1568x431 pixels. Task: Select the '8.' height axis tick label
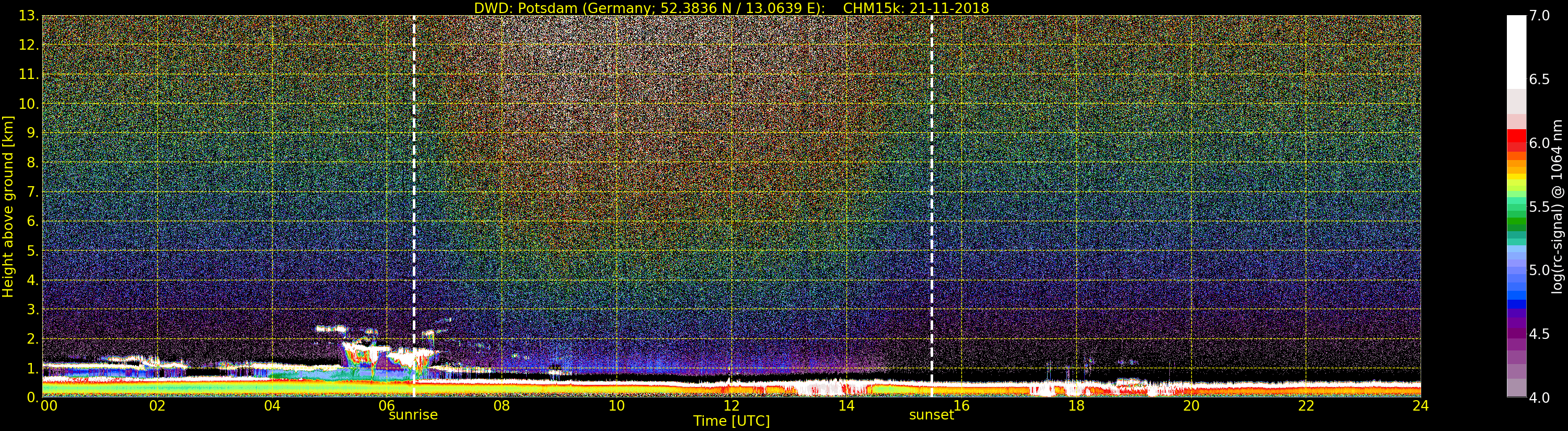(x=33, y=163)
